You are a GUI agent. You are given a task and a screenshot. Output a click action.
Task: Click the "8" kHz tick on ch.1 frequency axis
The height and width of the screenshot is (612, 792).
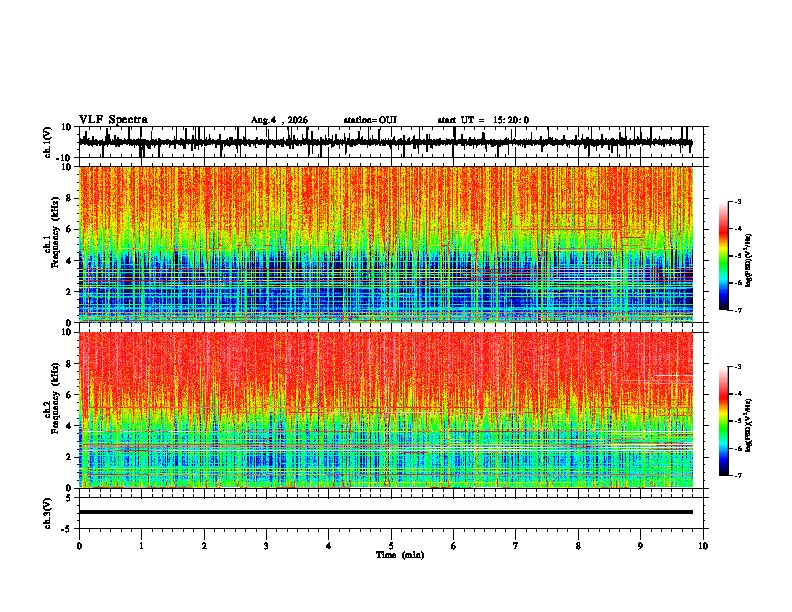(70, 198)
